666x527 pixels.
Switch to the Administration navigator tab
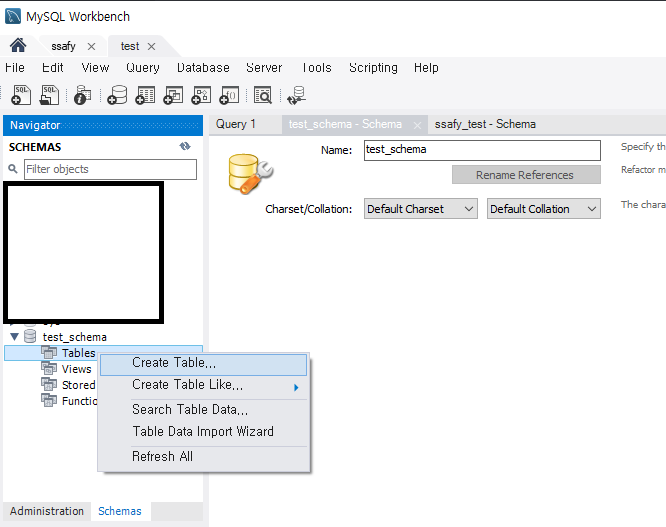(x=47, y=511)
